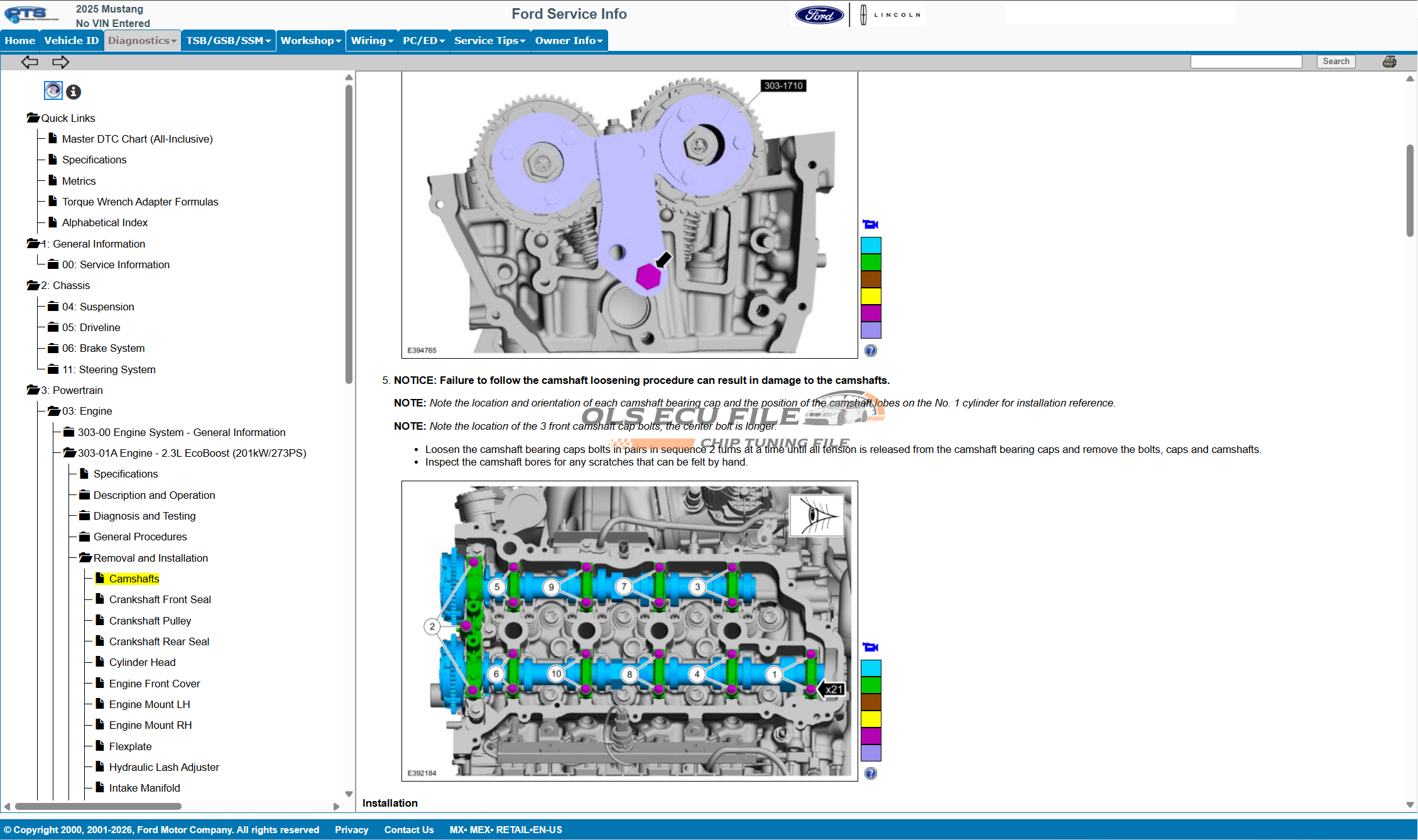Toggle the cyan color in the upper legend
This screenshot has height=840, width=1418.
tap(870, 245)
